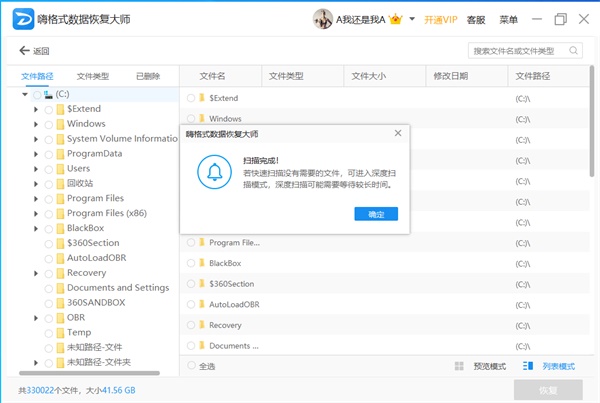Click AutoLoadOBR folder icon in file list

point(202,304)
